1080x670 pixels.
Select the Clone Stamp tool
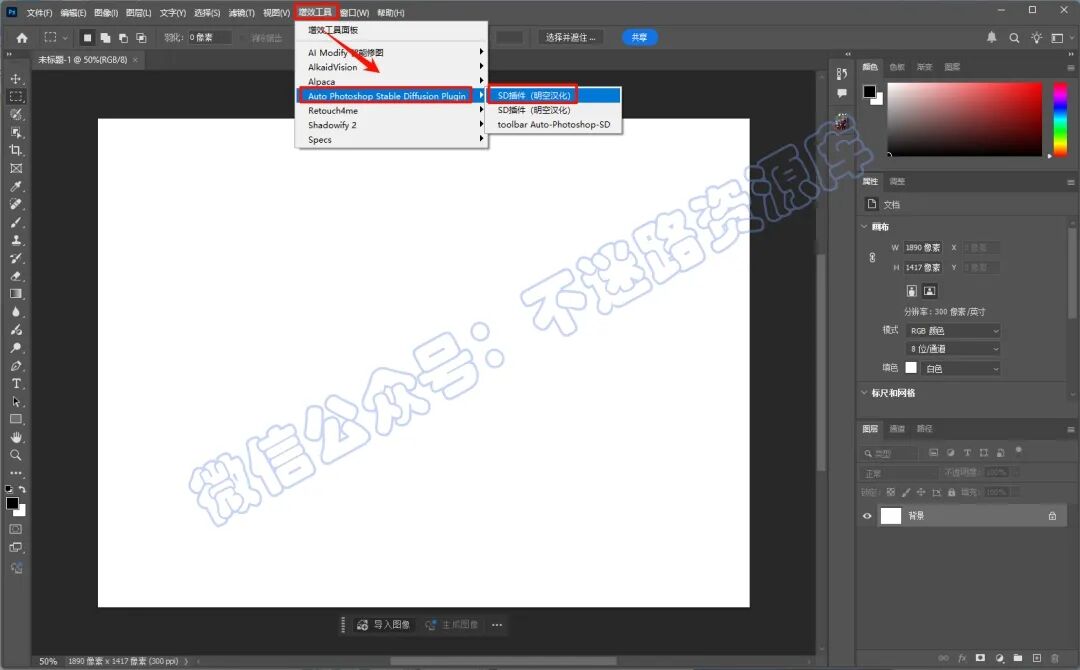pyautogui.click(x=16, y=240)
